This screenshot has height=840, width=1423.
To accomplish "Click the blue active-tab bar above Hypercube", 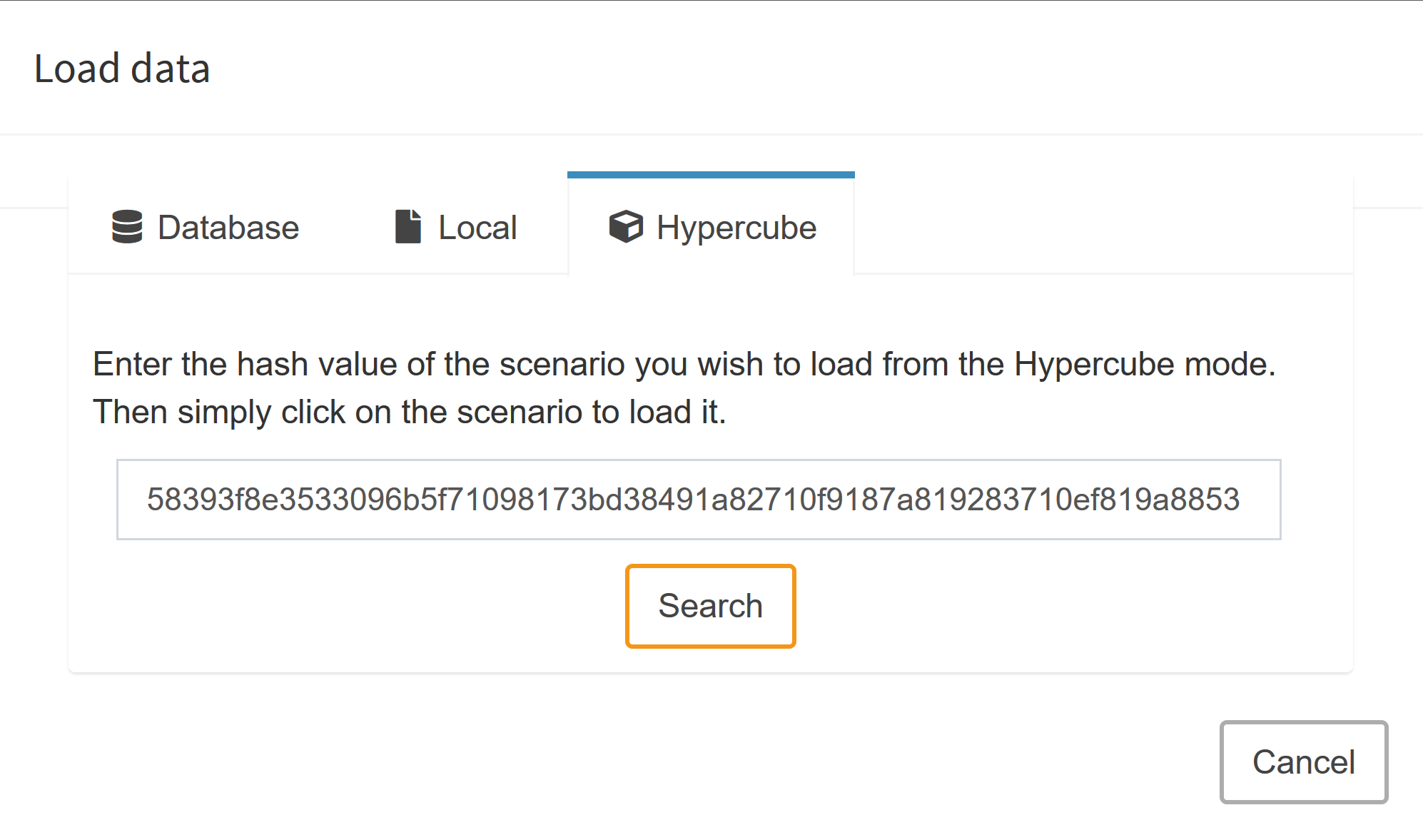I will point(711,175).
